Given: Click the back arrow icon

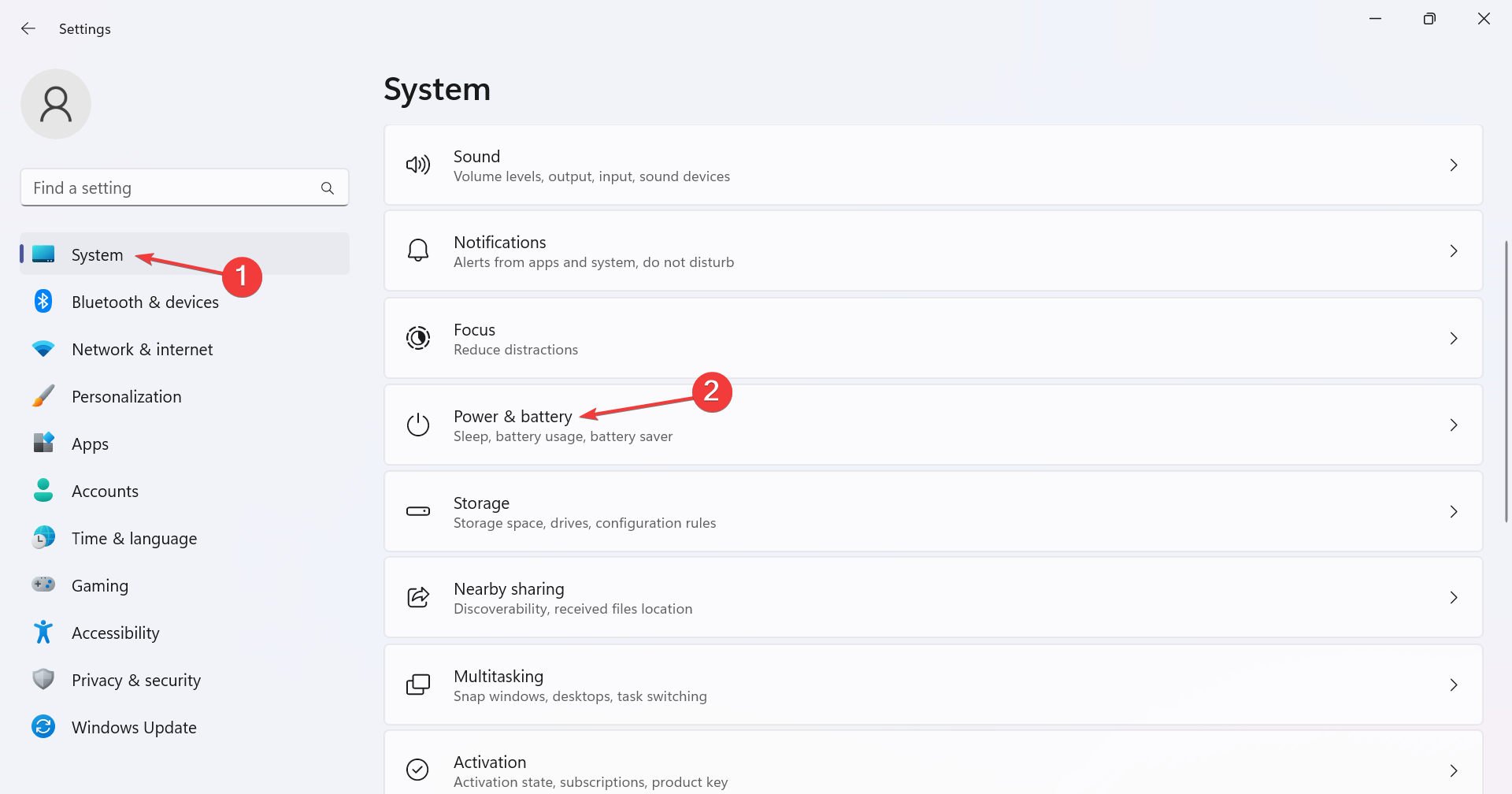Looking at the screenshot, I should tap(28, 29).
